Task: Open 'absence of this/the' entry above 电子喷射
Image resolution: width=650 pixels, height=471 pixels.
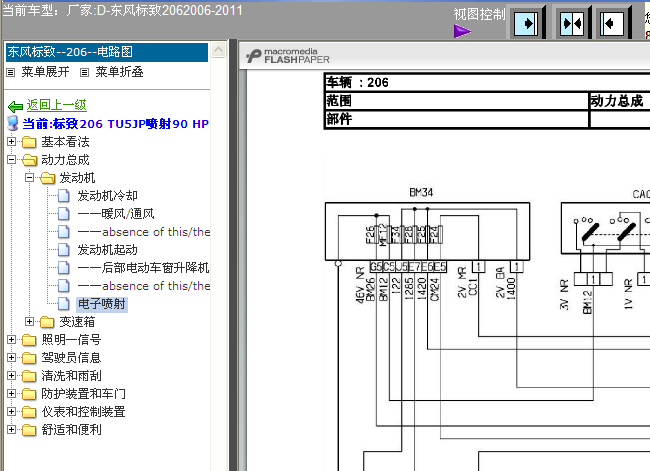Action: pyautogui.click(x=143, y=286)
